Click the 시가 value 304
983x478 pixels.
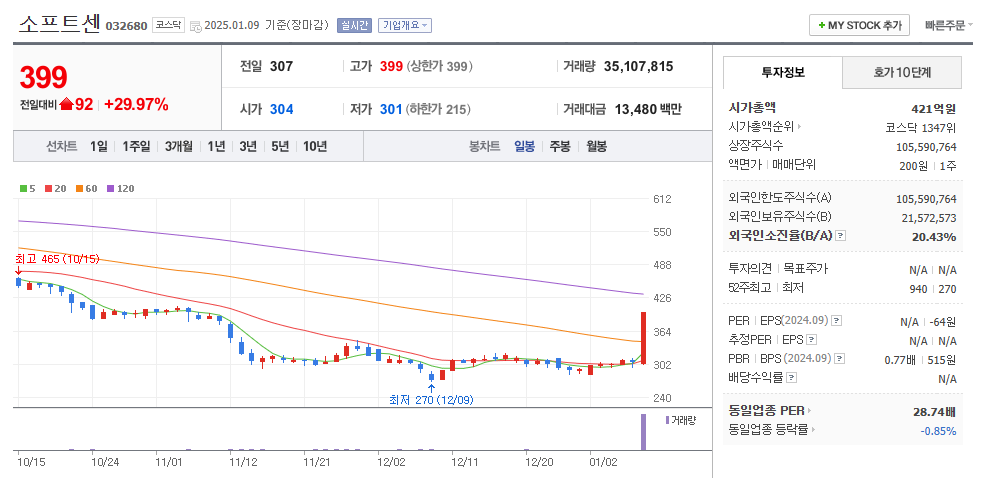(281, 109)
